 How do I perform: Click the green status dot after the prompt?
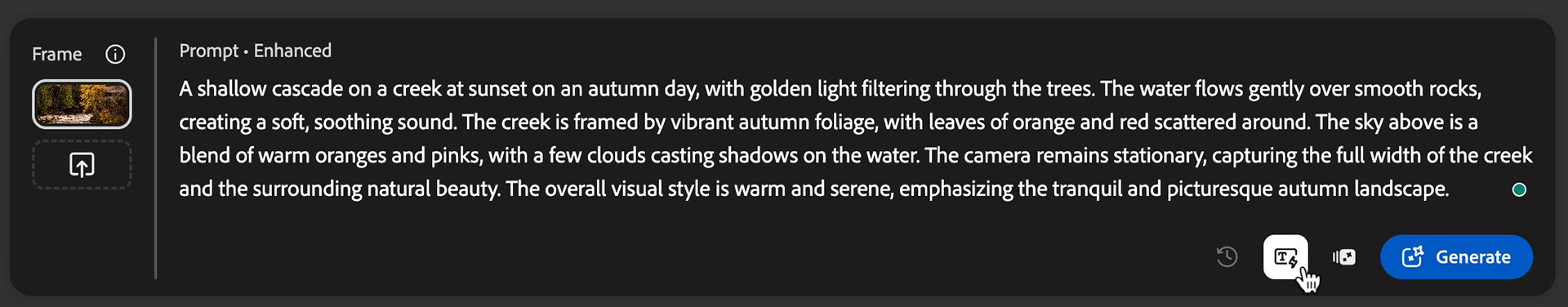point(1519,189)
